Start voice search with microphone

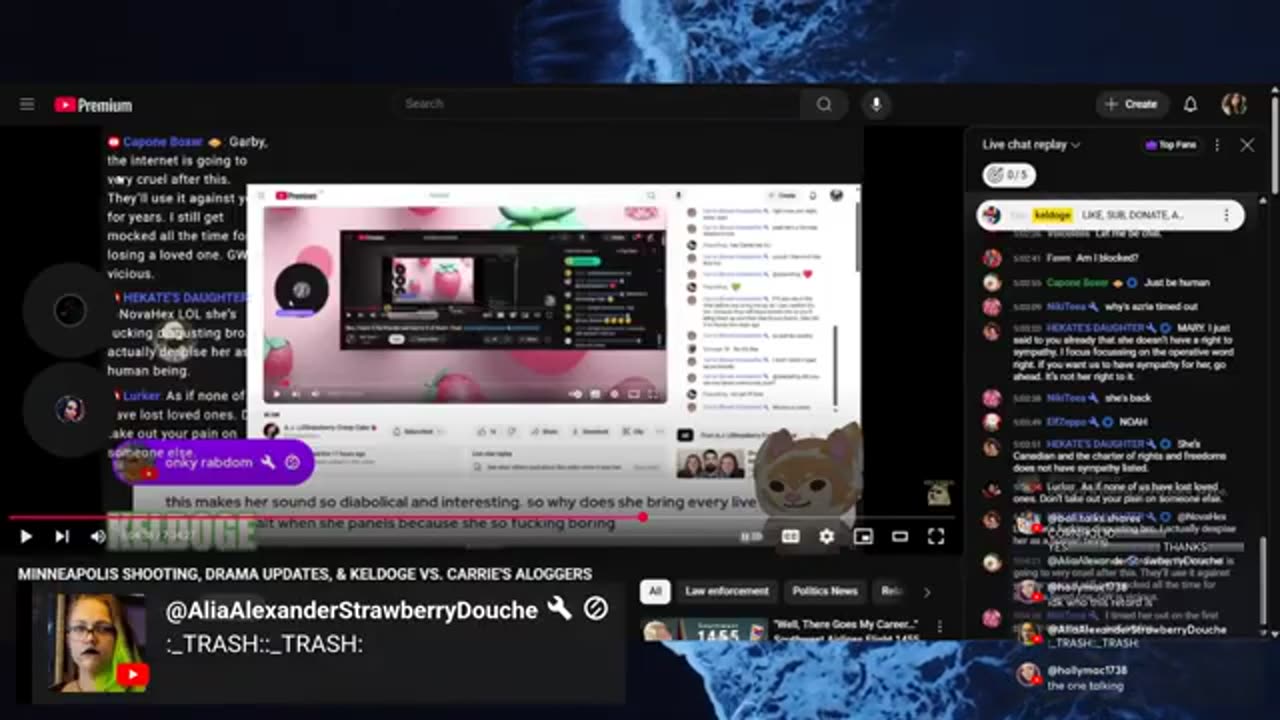click(x=876, y=104)
